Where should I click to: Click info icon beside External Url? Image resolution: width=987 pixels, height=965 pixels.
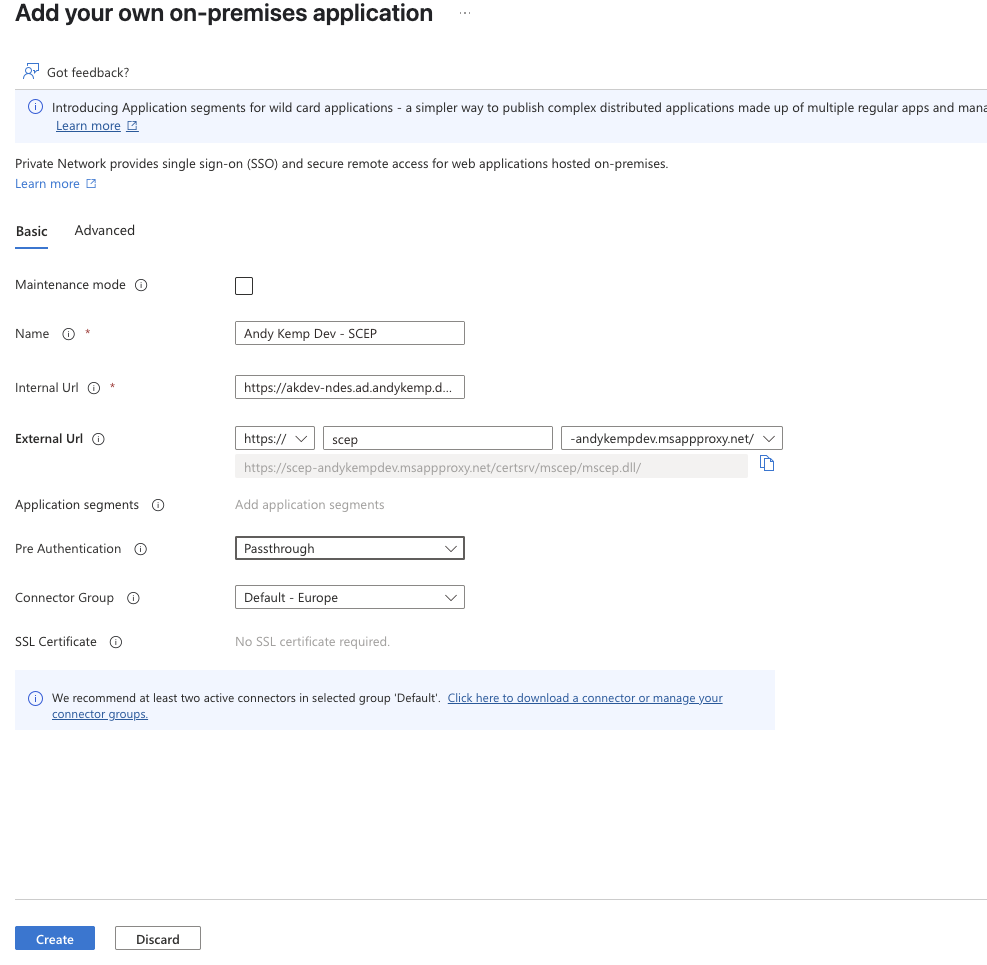99,439
